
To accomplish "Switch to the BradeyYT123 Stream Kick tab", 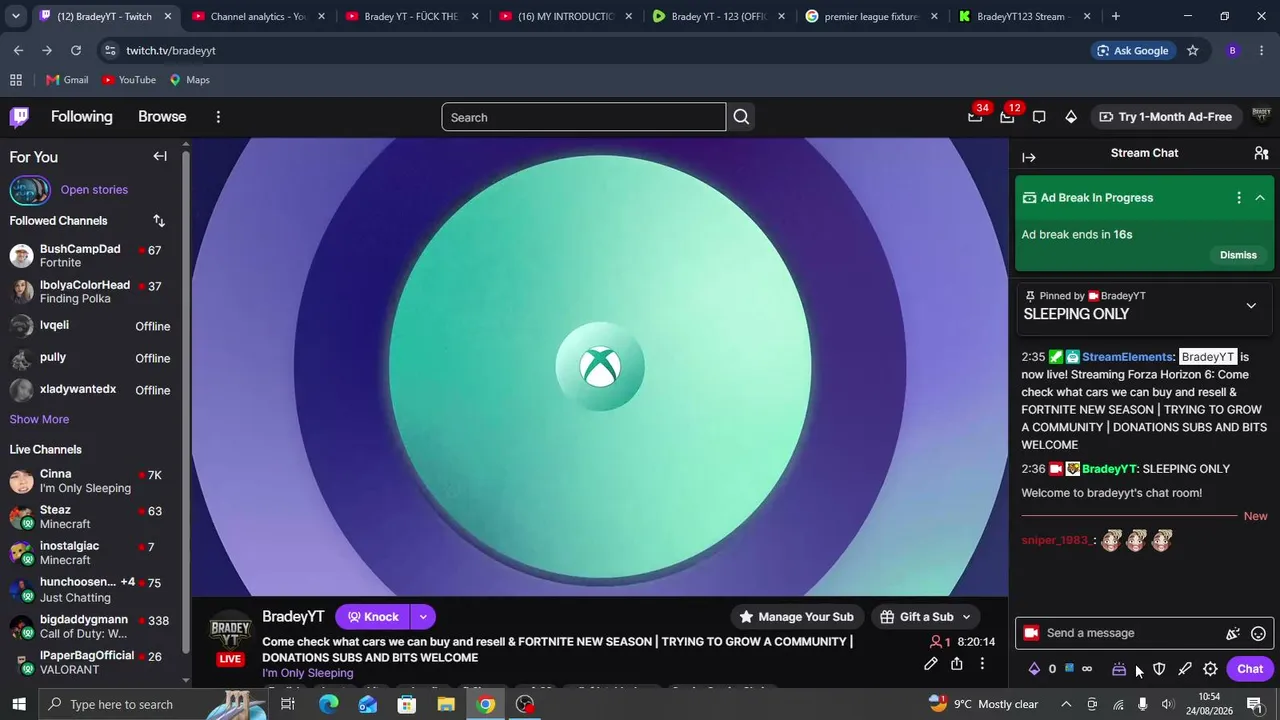I will point(1025,16).
